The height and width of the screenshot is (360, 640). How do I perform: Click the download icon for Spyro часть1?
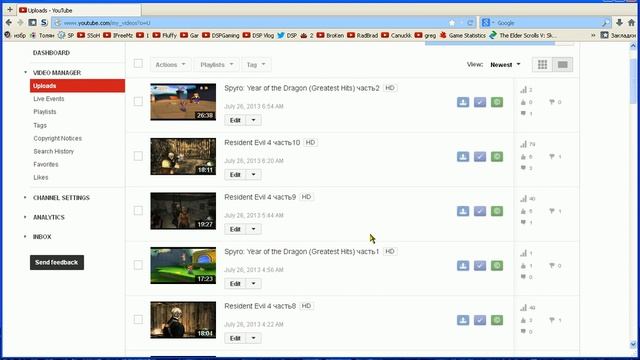pos(463,266)
